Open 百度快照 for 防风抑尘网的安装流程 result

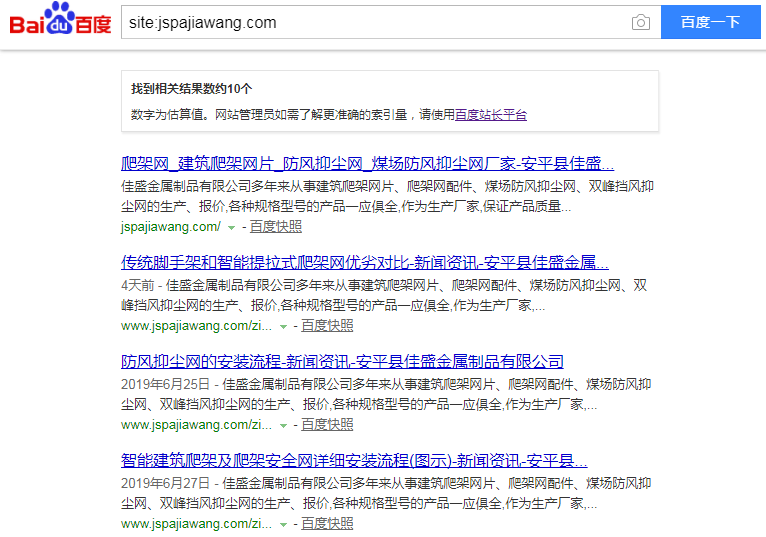[327, 425]
